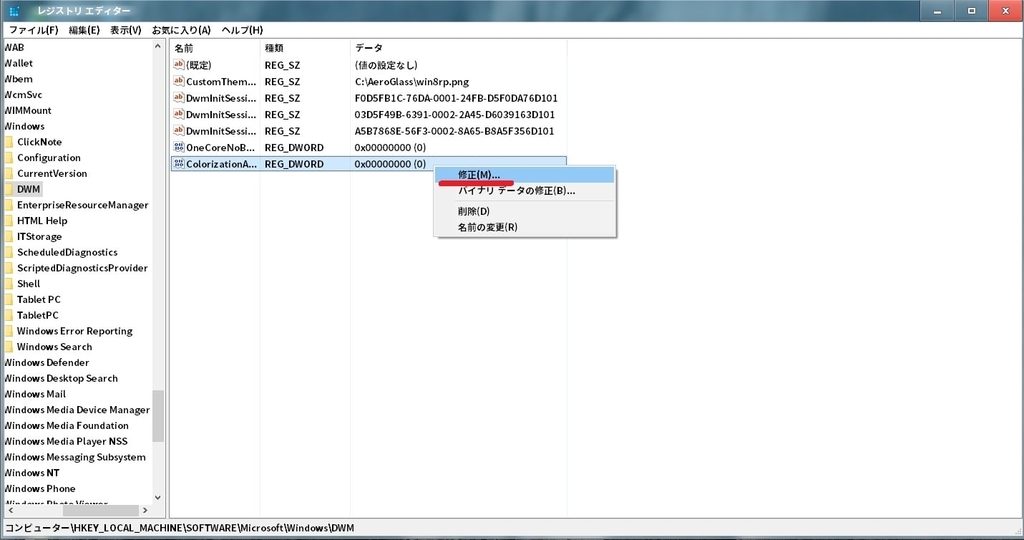Click the ColorizationA... DWORD value icon
The height and width of the screenshot is (540, 1024).
178,163
